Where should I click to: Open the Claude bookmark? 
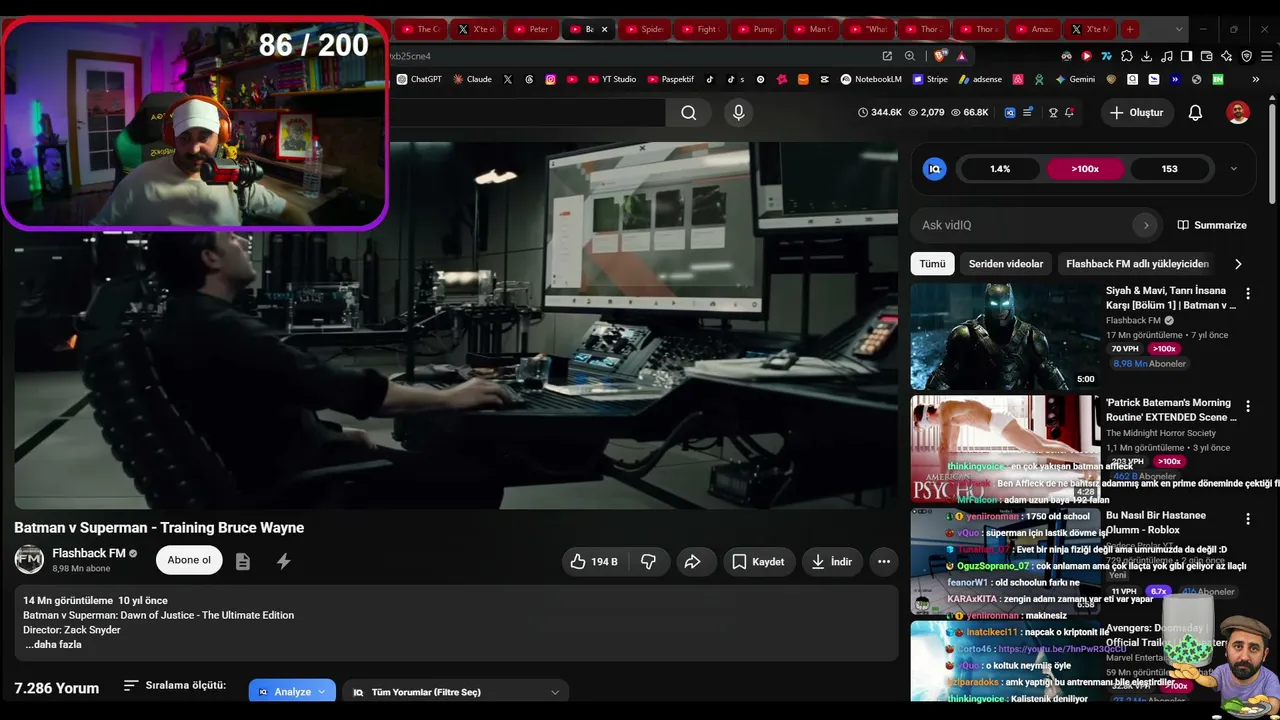[472, 79]
